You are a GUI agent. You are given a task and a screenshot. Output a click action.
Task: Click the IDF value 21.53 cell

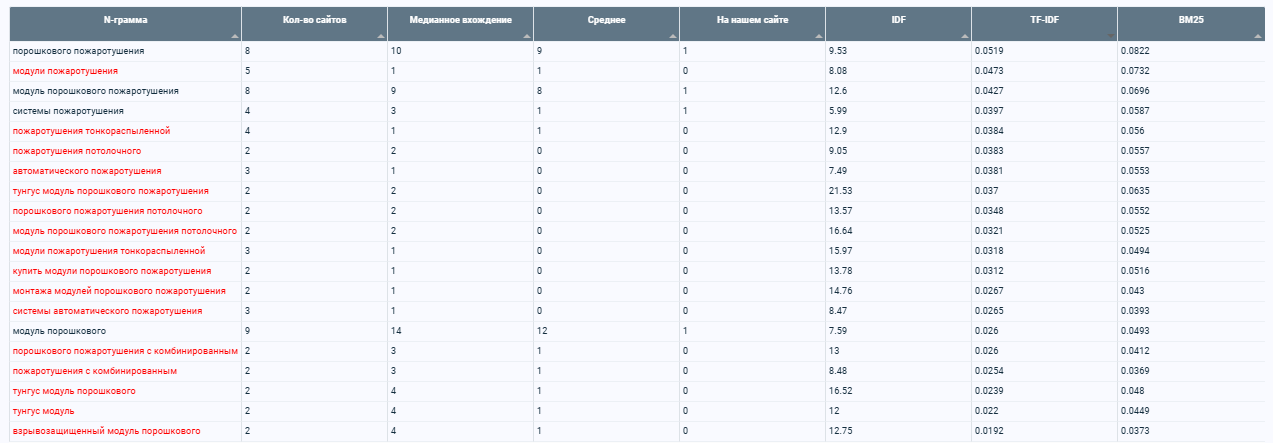pyautogui.click(x=898, y=191)
